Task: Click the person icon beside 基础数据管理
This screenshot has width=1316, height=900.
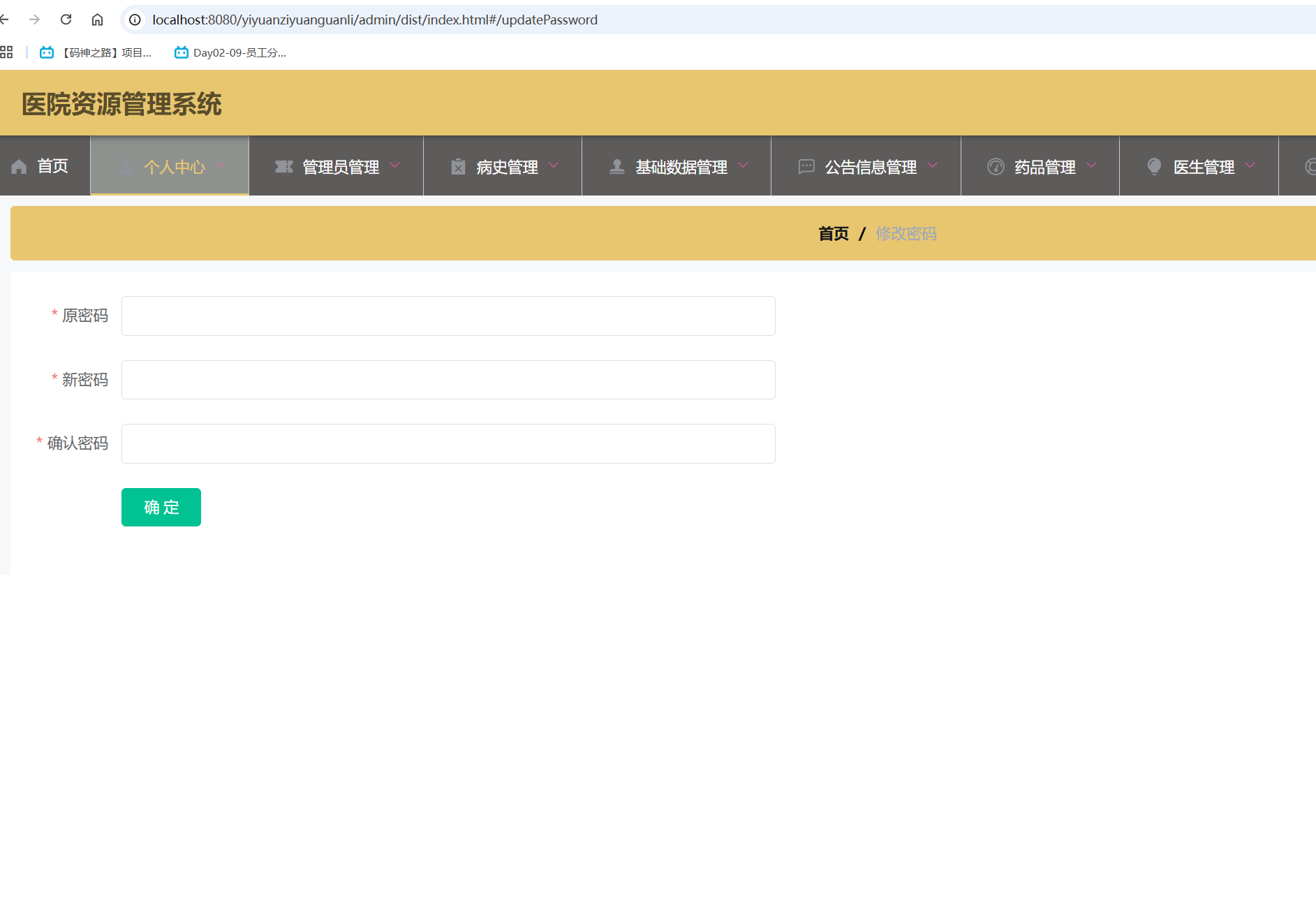Action: tap(616, 167)
